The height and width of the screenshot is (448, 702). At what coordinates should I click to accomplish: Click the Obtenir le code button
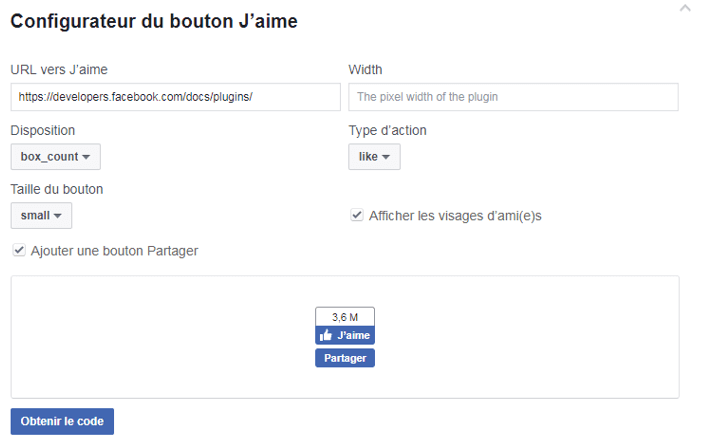tap(62, 421)
